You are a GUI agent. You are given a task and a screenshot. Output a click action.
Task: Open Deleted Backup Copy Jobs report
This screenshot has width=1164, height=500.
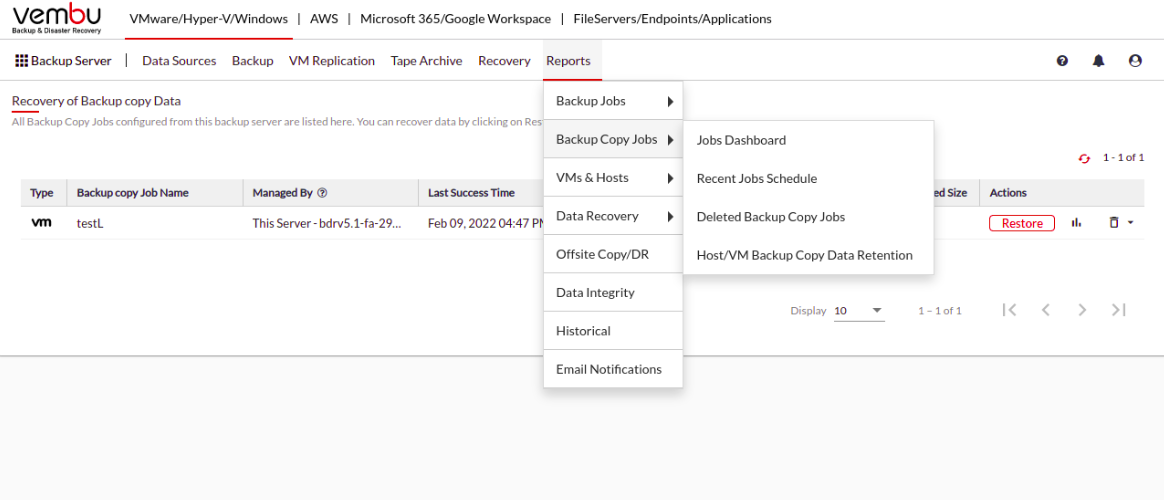tap(808, 217)
